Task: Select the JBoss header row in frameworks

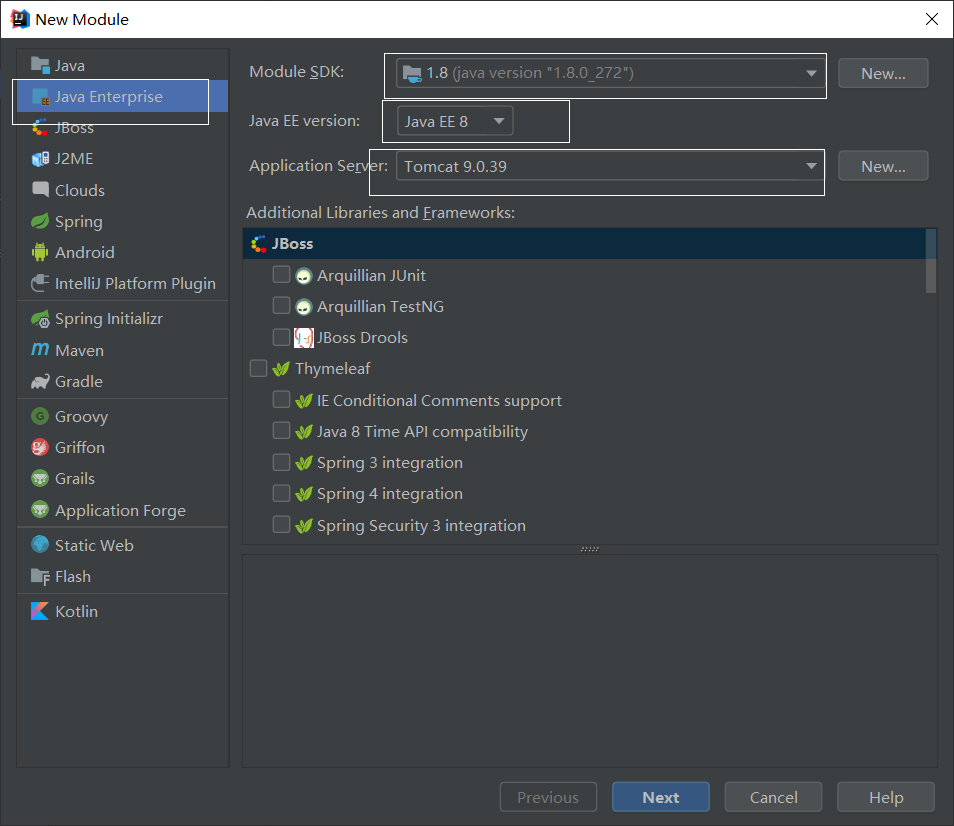Action: tap(584, 244)
